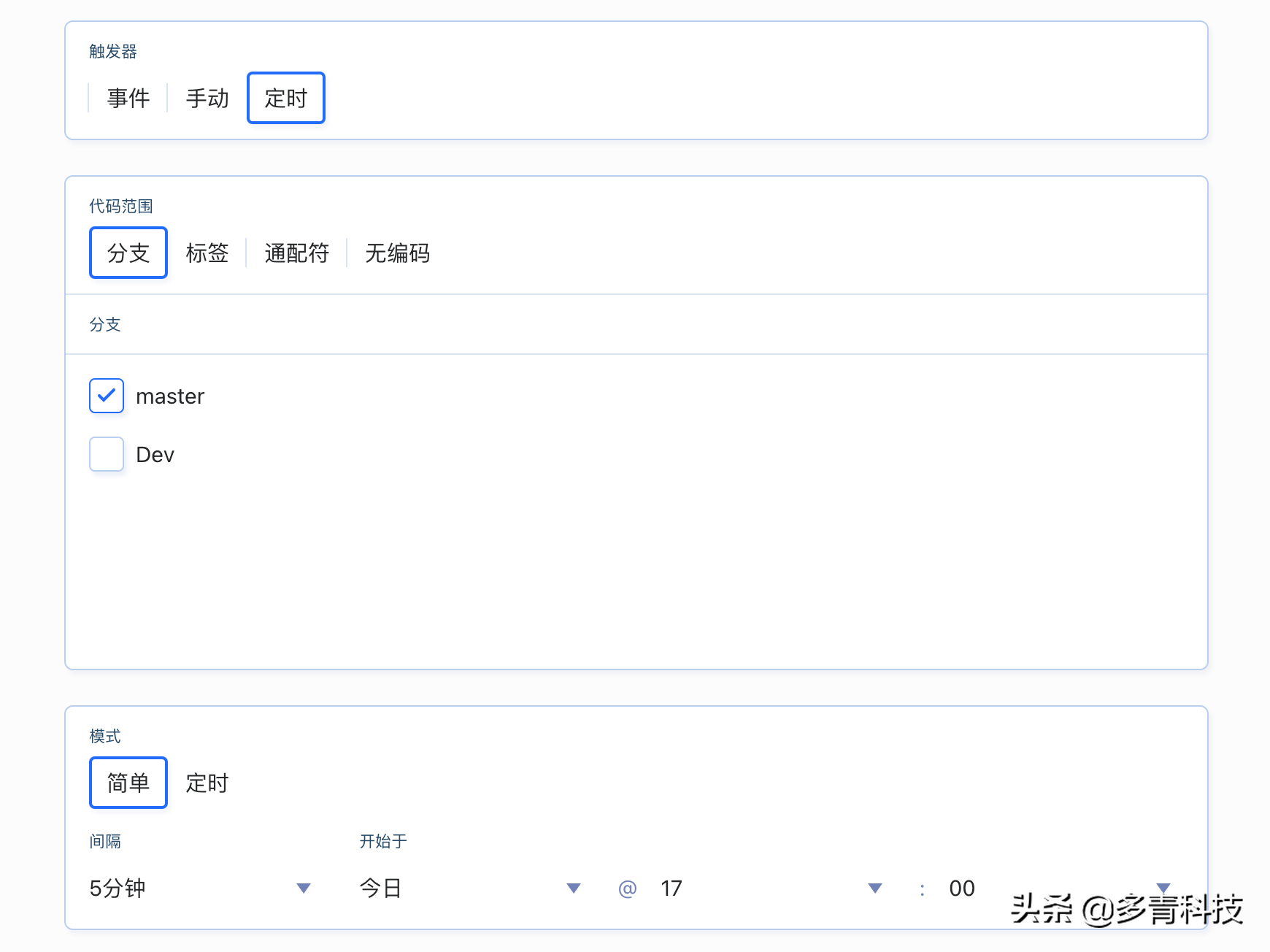Click the Dev branch label text
The image size is (1270, 952).
tap(154, 453)
